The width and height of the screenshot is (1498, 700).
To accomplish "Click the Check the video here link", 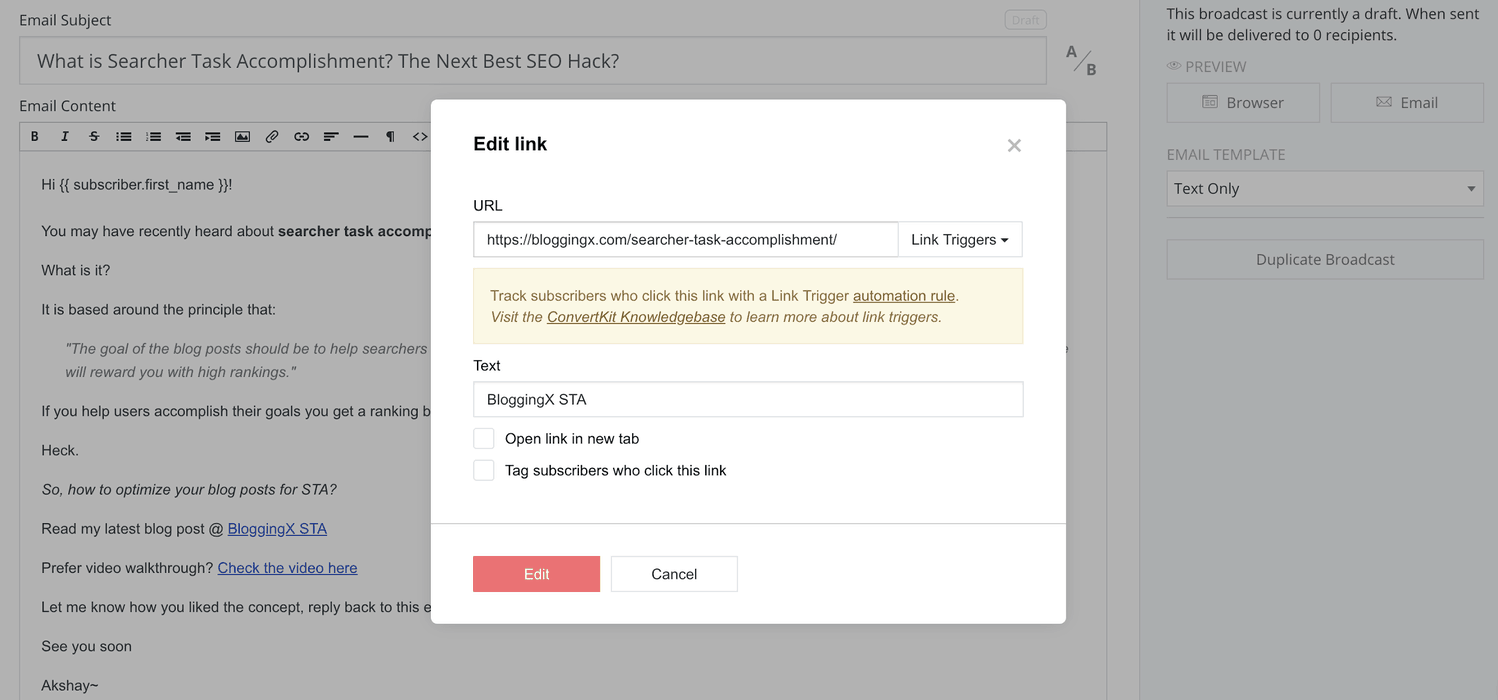I will click(287, 568).
